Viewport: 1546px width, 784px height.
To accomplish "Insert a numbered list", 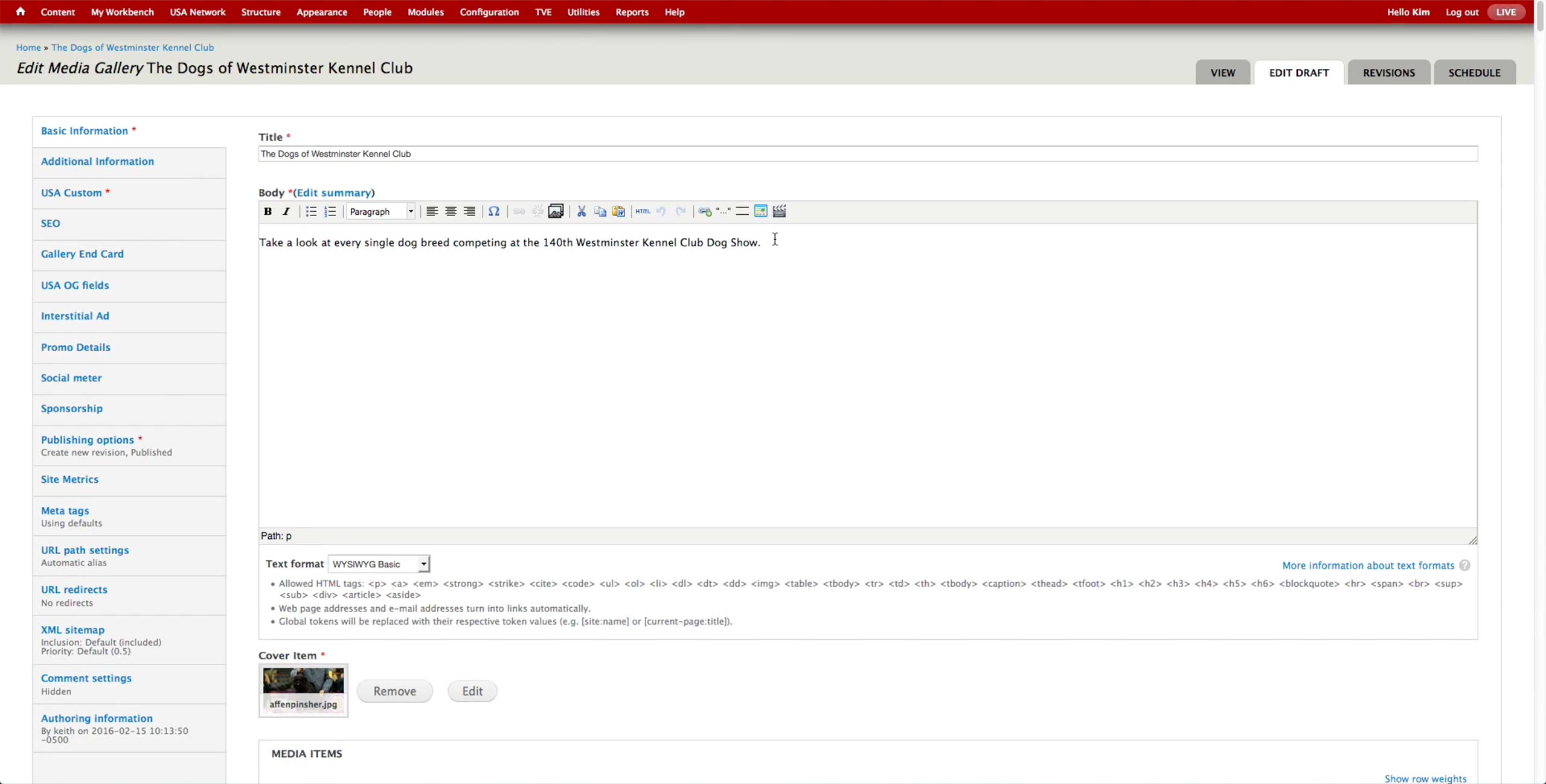I will (330, 211).
